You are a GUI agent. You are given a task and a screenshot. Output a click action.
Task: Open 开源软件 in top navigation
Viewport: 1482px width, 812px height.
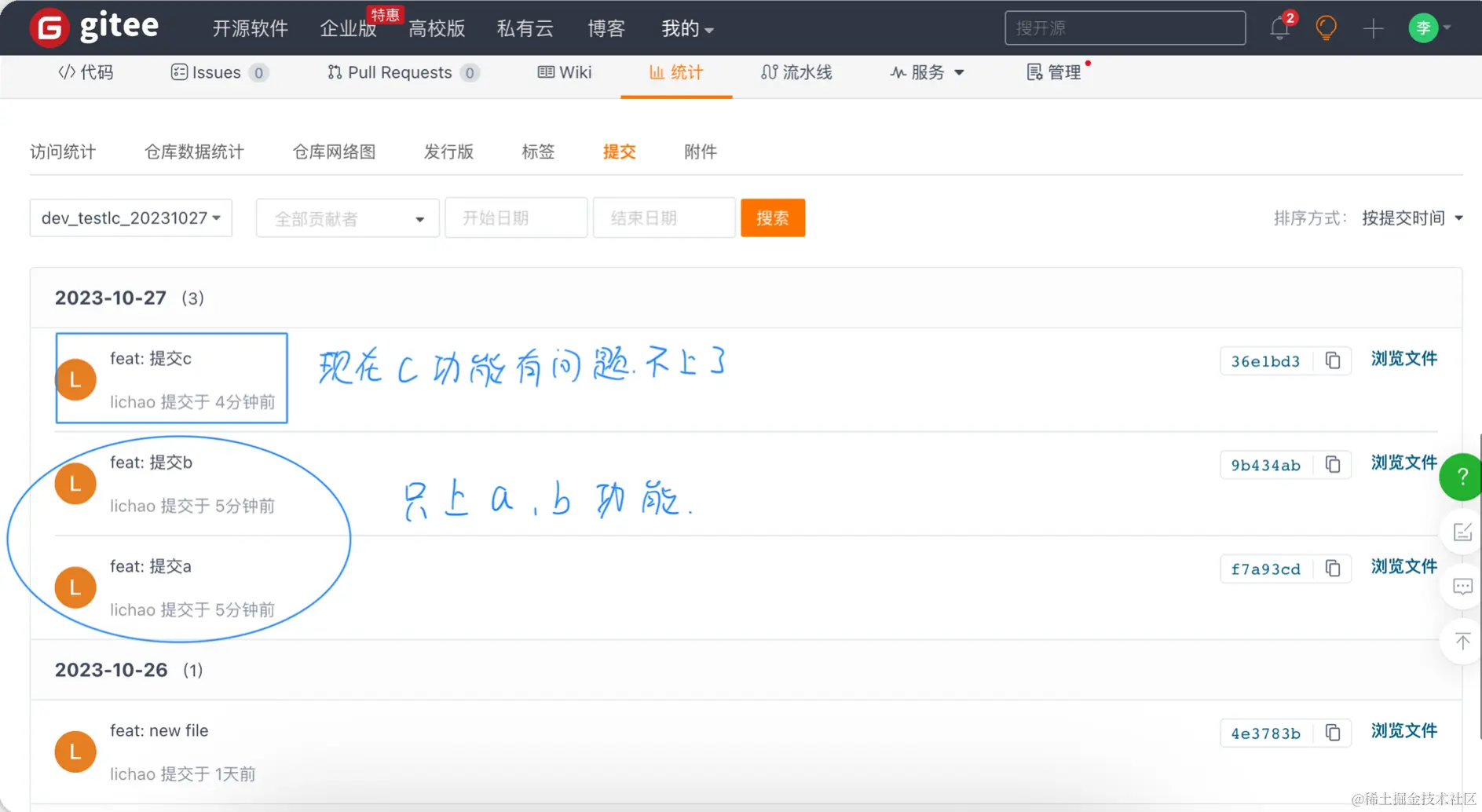click(x=251, y=29)
